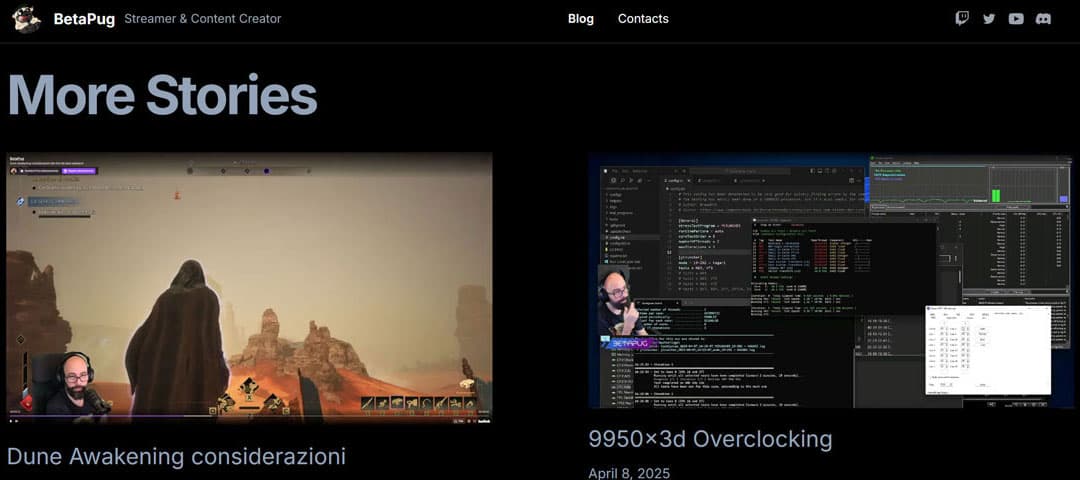Viewport: 1080px width, 480px height.
Task: Click the BetaPug site title
Action: pos(84,19)
